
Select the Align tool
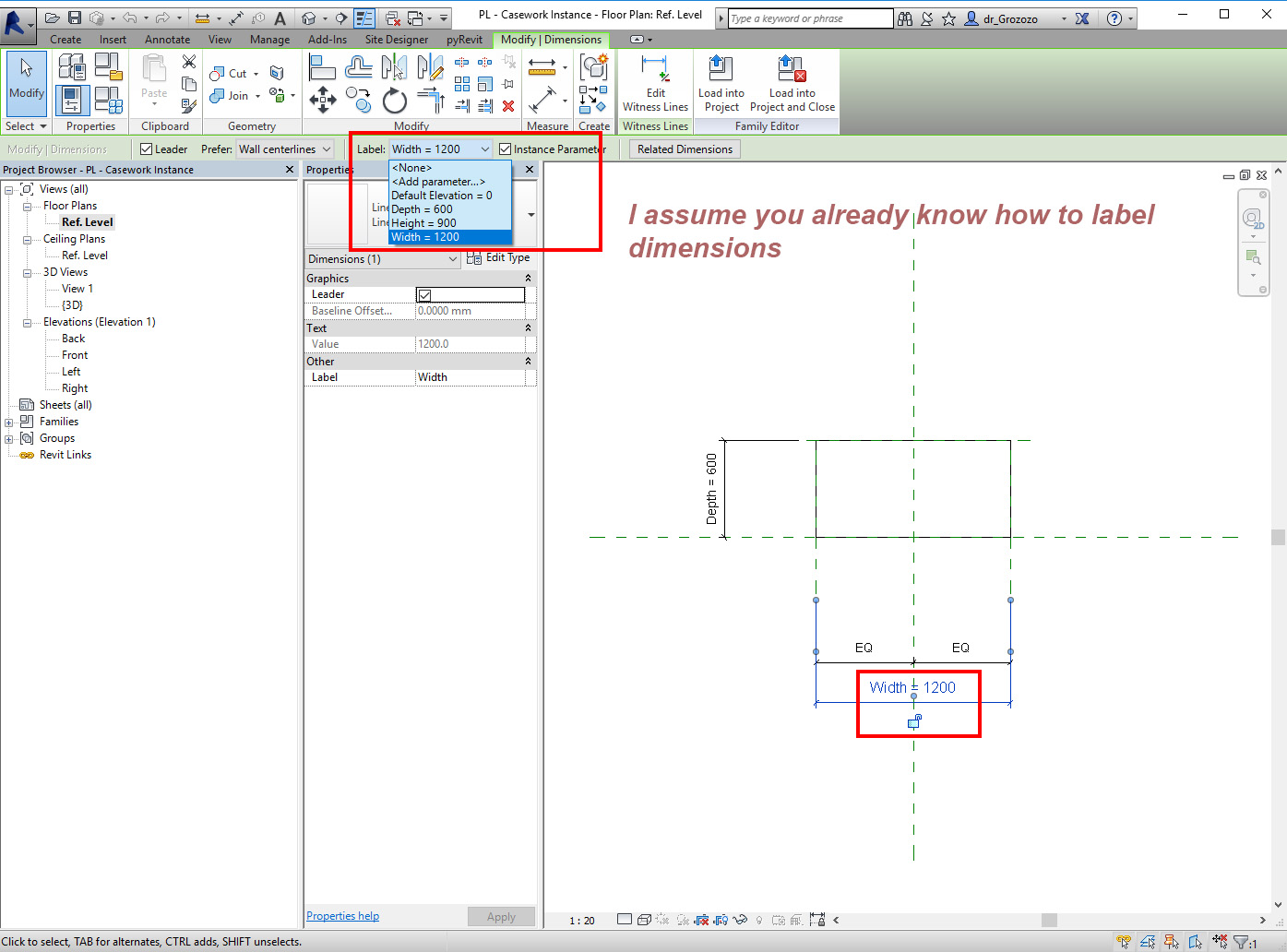(x=322, y=66)
